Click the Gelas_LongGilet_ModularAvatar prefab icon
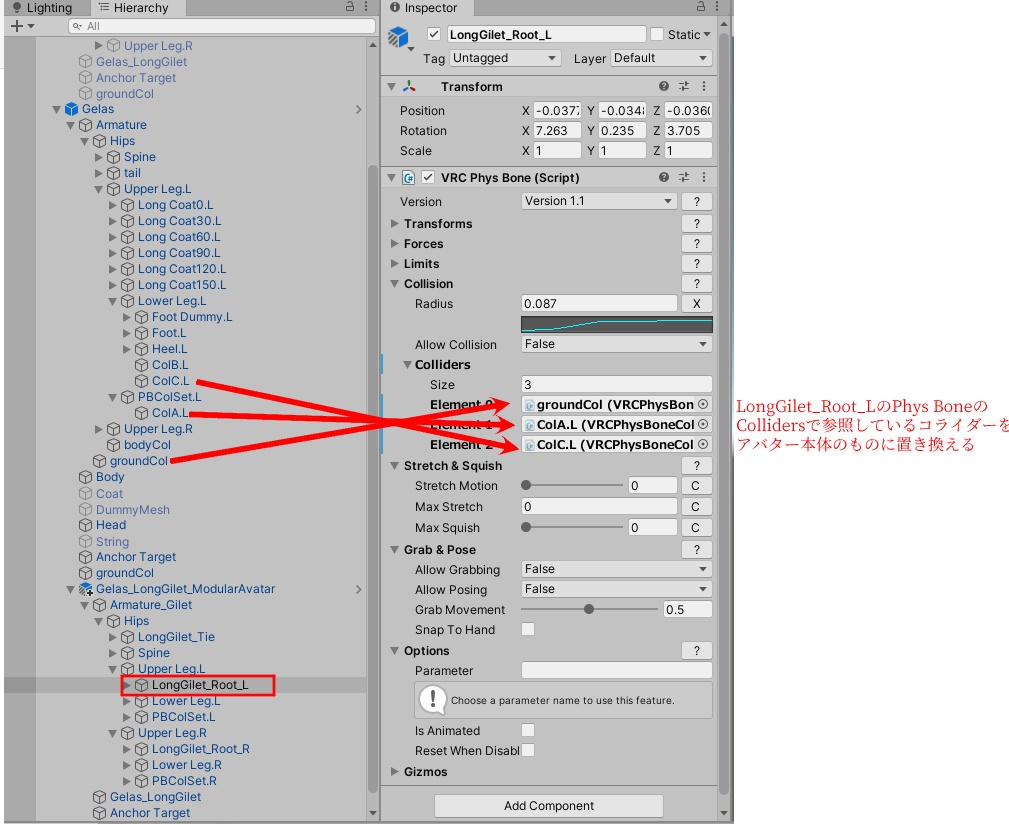Screen dimensions: 1009x824 point(86,589)
